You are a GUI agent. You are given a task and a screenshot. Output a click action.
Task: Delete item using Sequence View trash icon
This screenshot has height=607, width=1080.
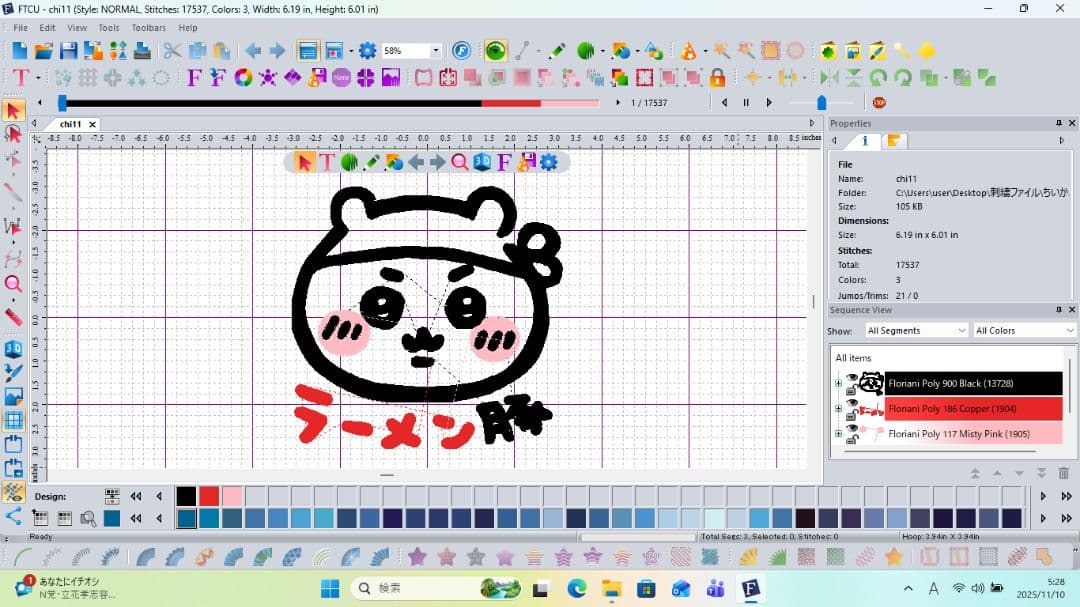1063,473
